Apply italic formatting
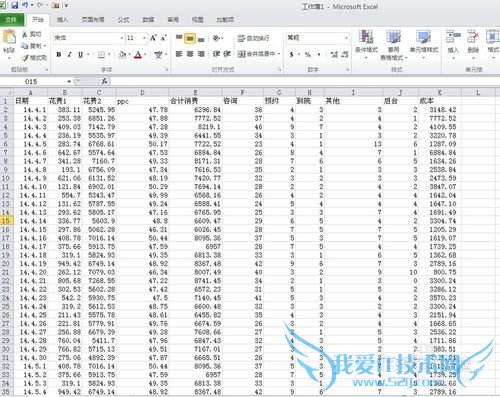The height and width of the screenshot is (397, 500). point(70,54)
